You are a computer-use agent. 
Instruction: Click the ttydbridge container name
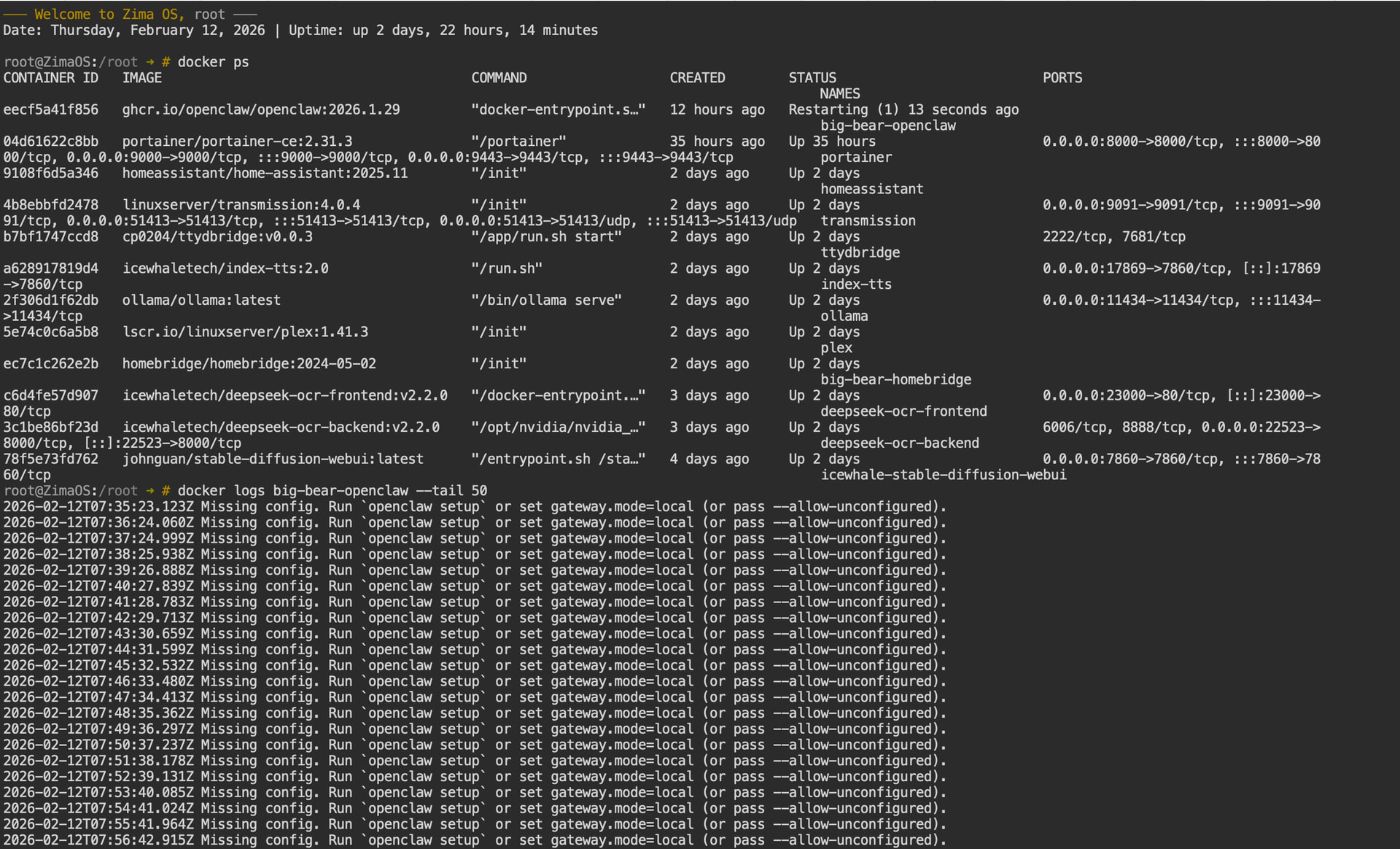pos(860,252)
